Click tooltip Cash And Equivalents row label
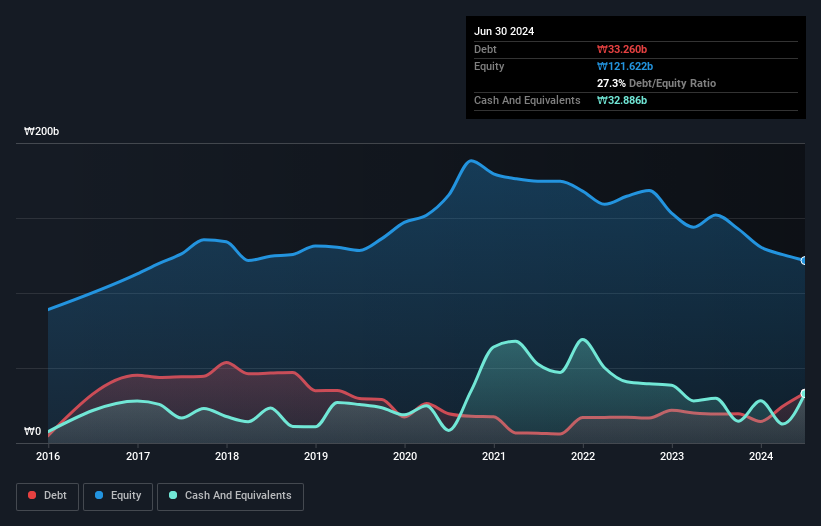 click(x=527, y=100)
